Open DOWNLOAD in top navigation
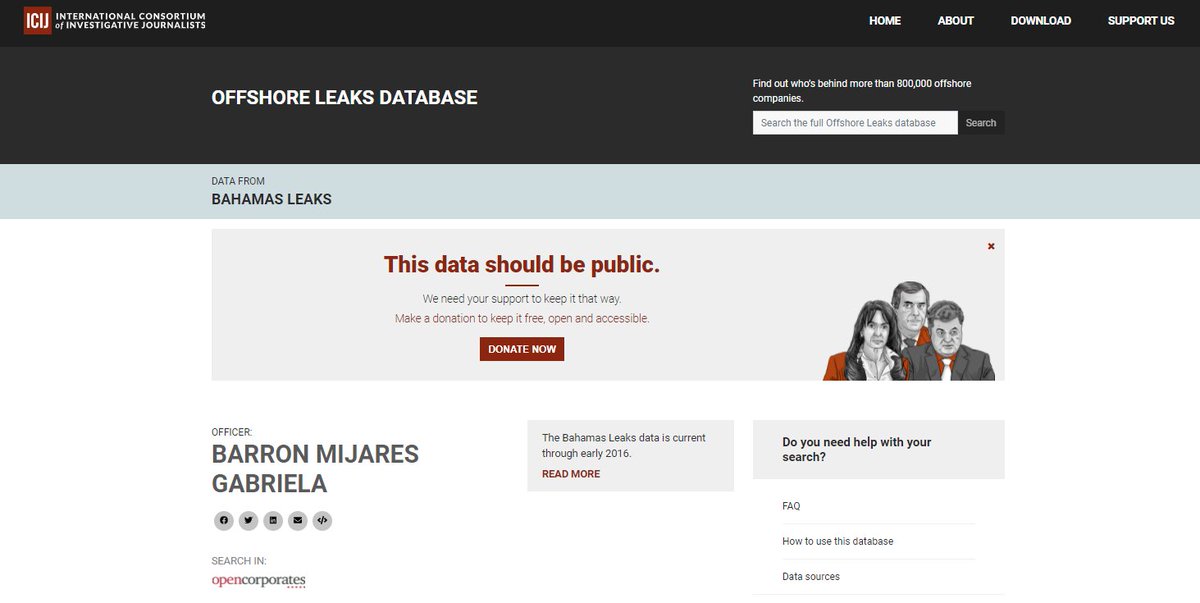The height and width of the screenshot is (603, 1200). (1041, 21)
